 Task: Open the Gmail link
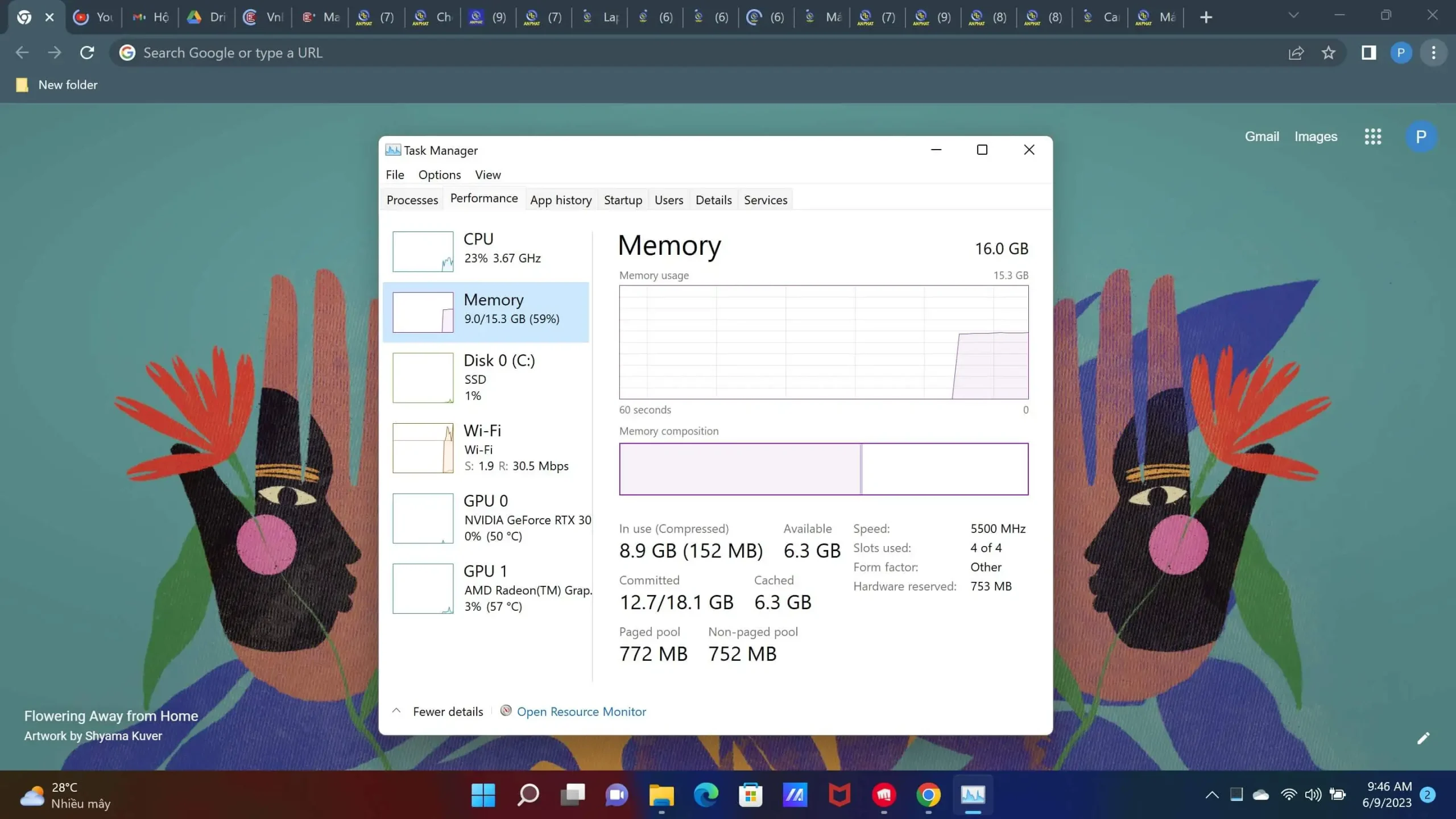[x=1261, y=136]
